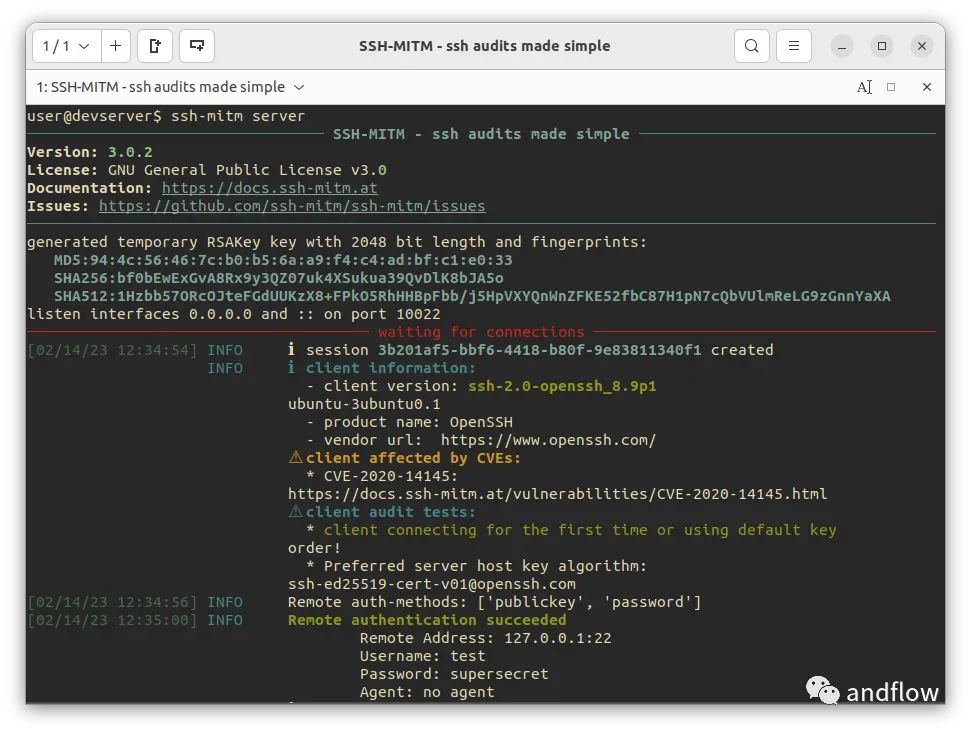The image size is (971, 733).
Task: Open terminal search with magnifier icon
Action: pos(752,46)
